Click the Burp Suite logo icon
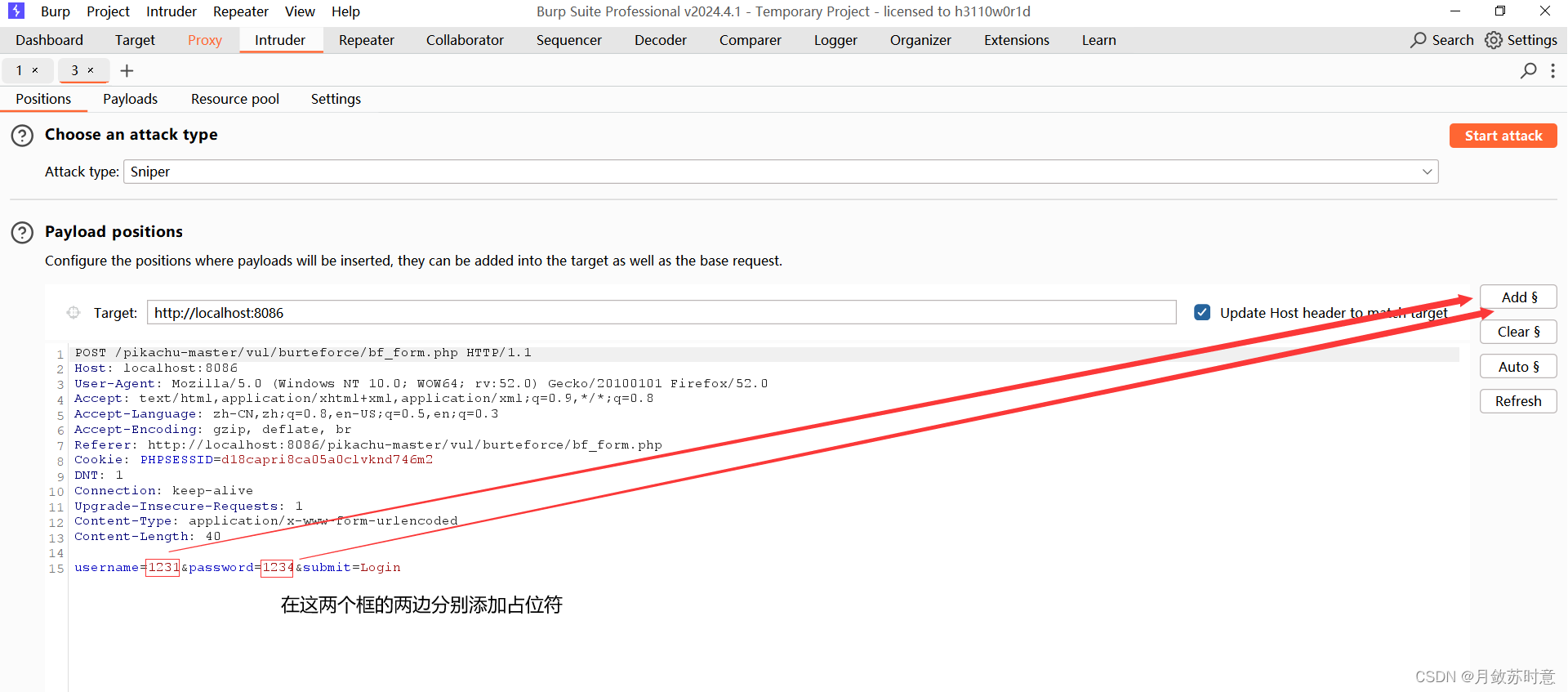 click(x=16, y=11)
